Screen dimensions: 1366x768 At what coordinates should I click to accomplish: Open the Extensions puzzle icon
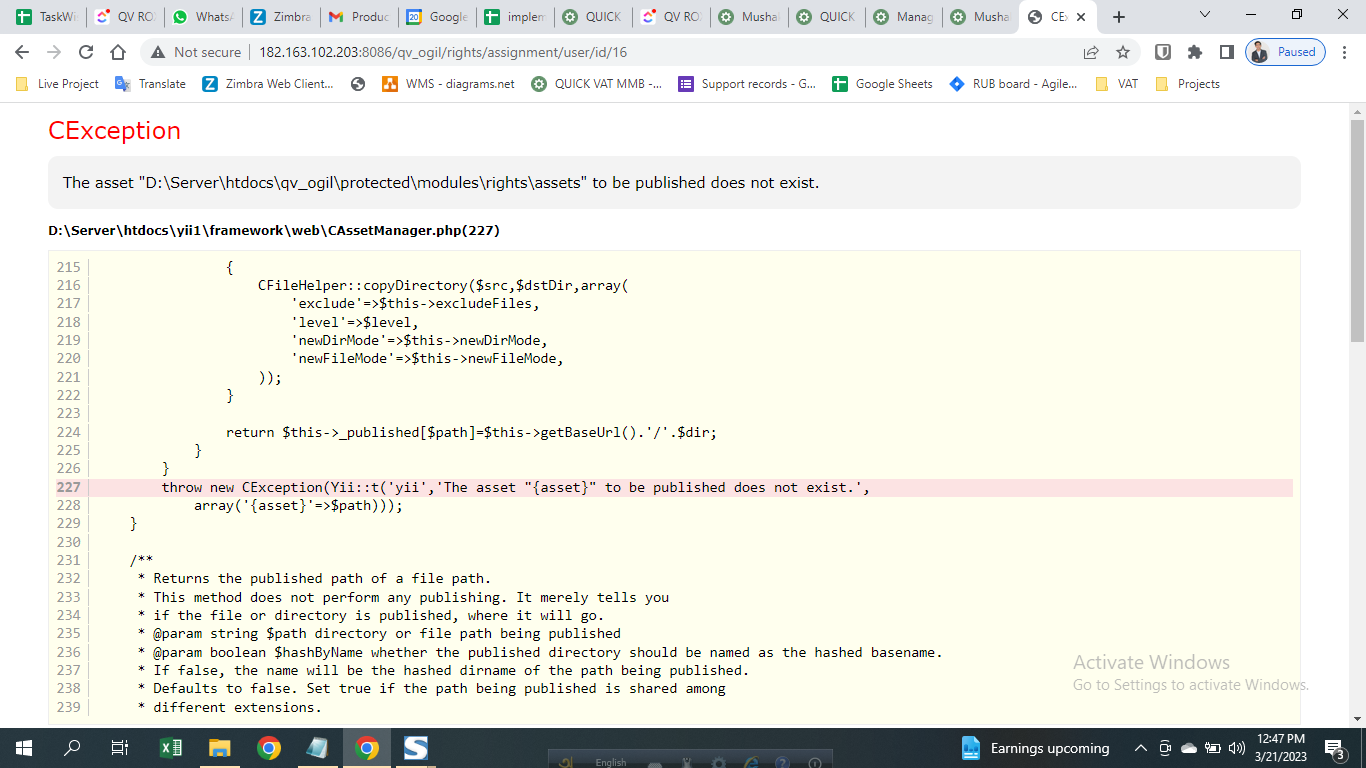coord(1194,52)
